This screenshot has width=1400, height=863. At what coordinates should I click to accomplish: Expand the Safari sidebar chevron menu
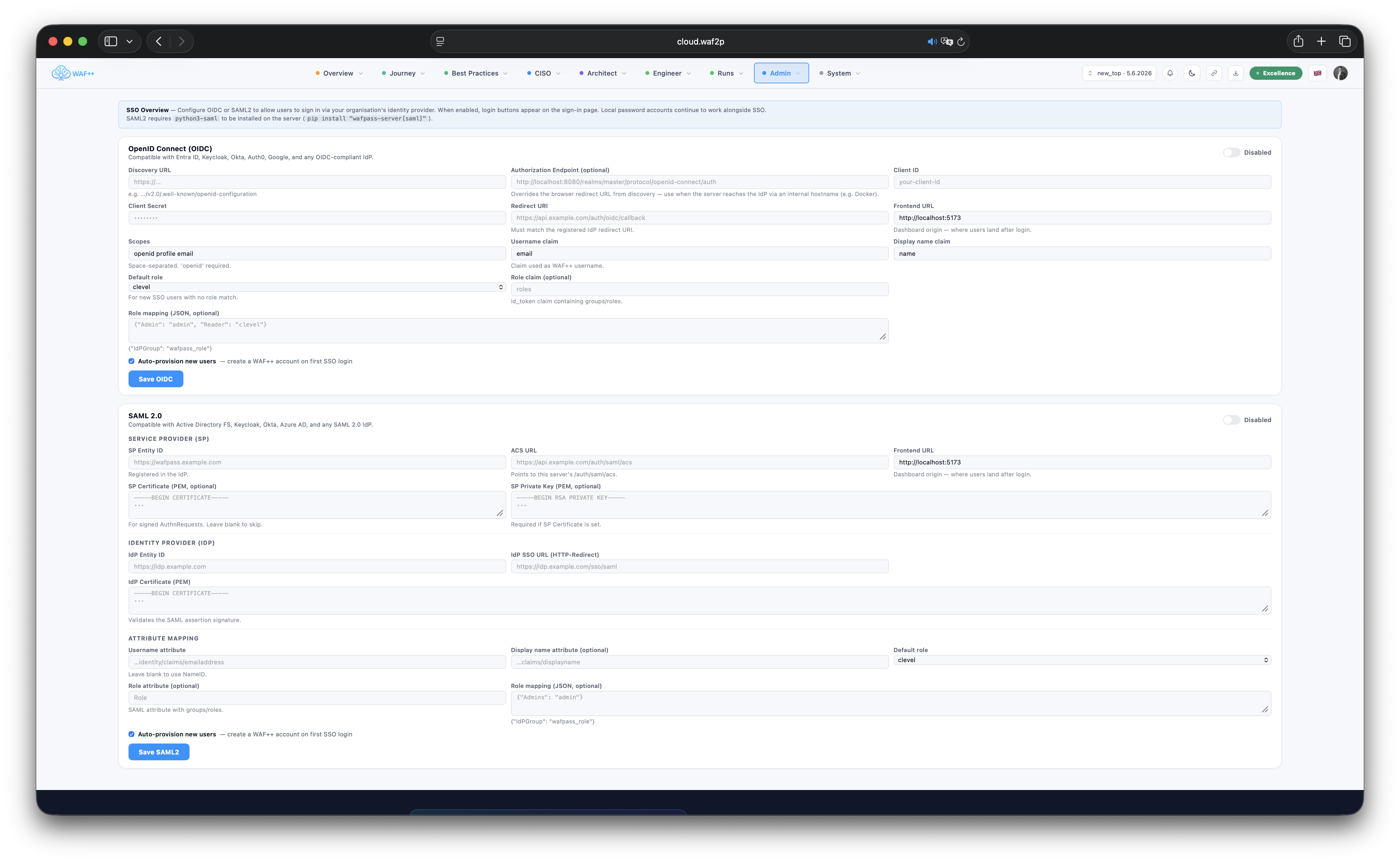[129, 41]
